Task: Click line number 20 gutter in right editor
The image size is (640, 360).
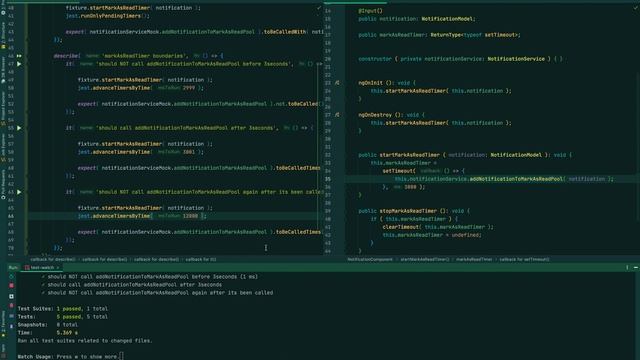Action: click(328, 59)
